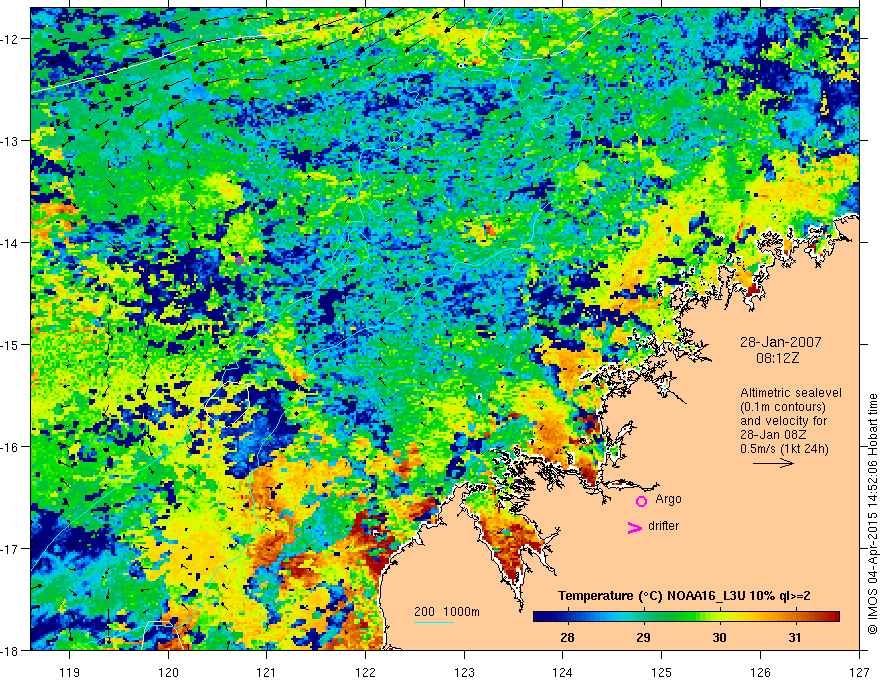Click the color bar tick label '31'

(795, 637)
